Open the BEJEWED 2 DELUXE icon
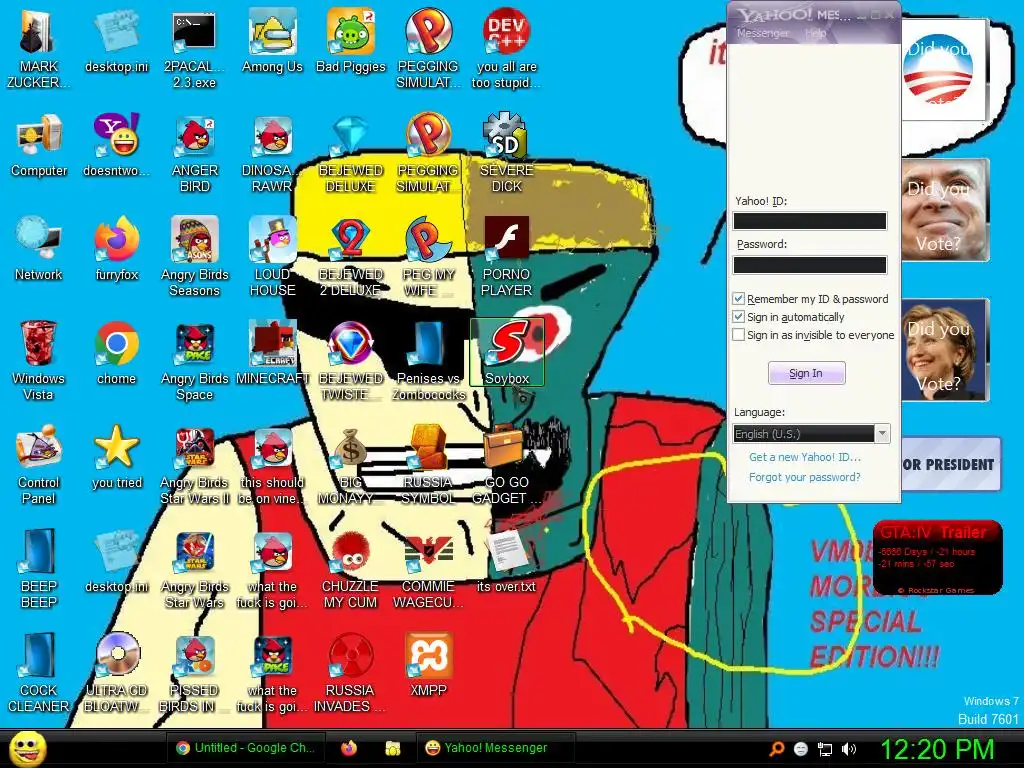This screenshot has height=768, width=1024. tap(351, 257)
